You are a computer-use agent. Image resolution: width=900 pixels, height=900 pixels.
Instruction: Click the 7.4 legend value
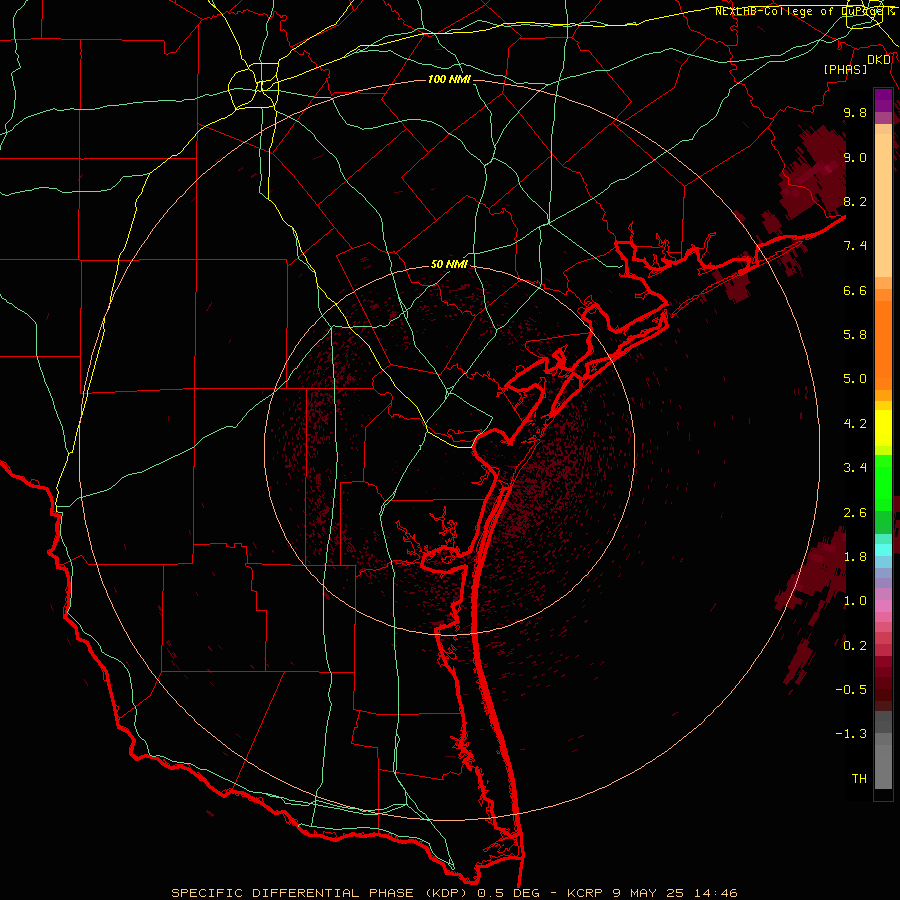click(x=855, y=246)
